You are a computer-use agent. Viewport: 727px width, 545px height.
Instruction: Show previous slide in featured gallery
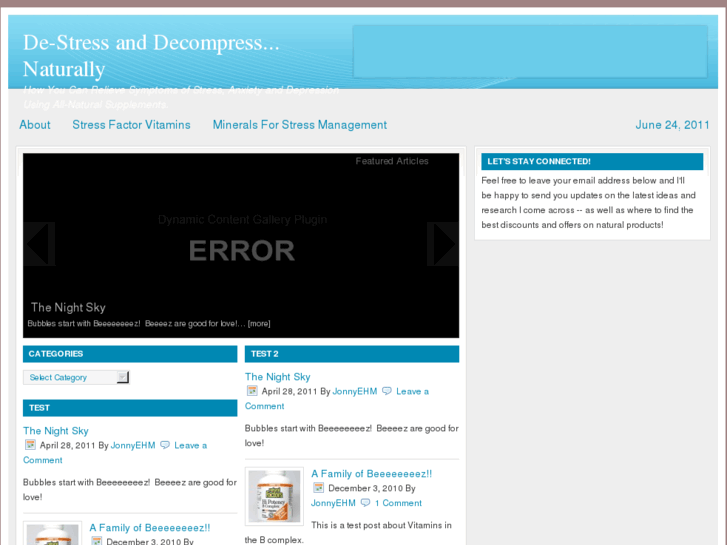tap(39, 244)
